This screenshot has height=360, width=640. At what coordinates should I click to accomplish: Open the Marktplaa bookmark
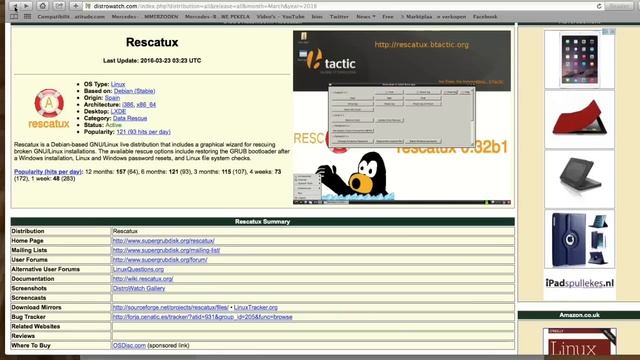click(x=416, y=17)
